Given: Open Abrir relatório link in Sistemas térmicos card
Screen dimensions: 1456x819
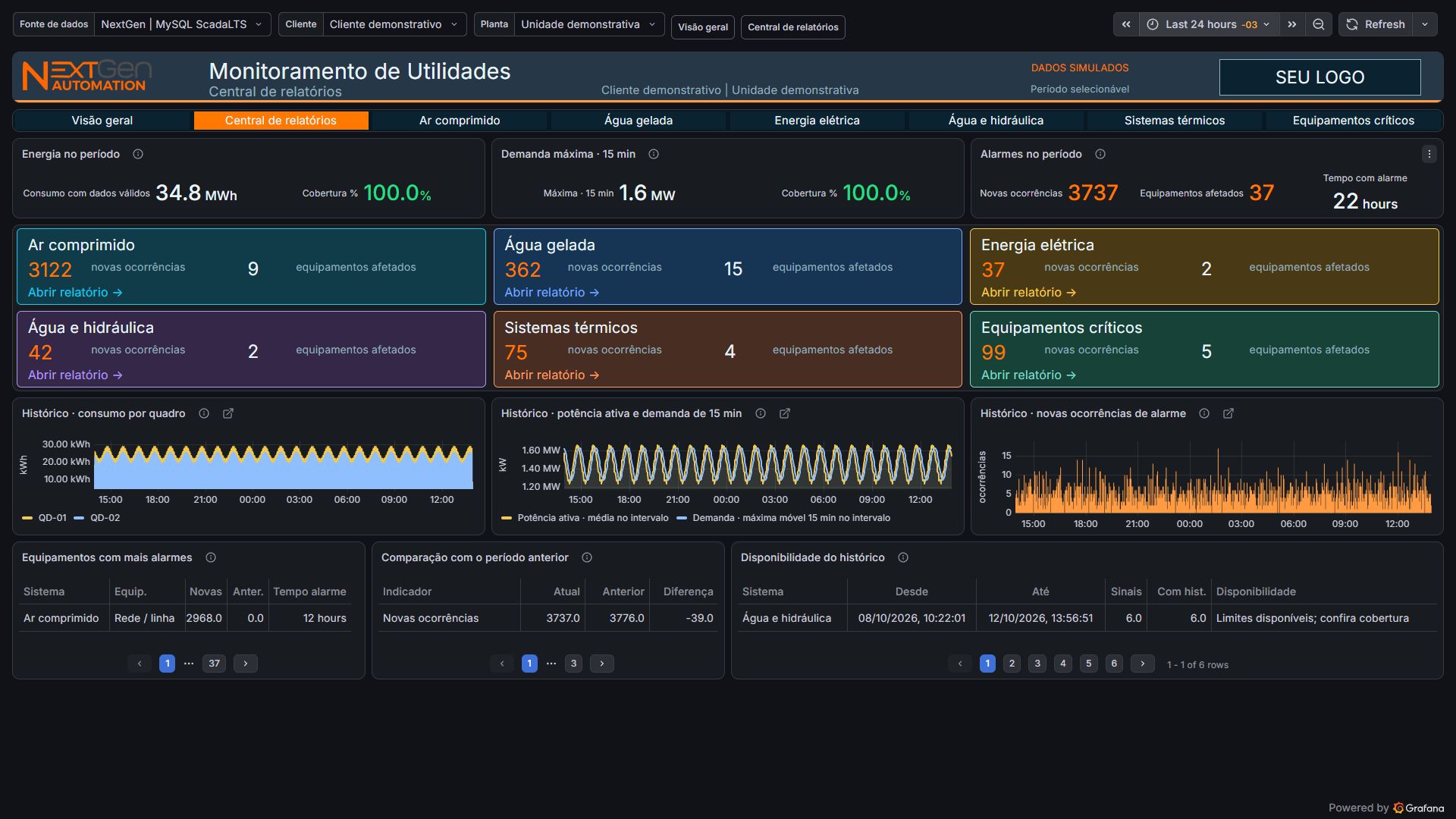Looking at the screenshot, I should (x=552, y=375).
